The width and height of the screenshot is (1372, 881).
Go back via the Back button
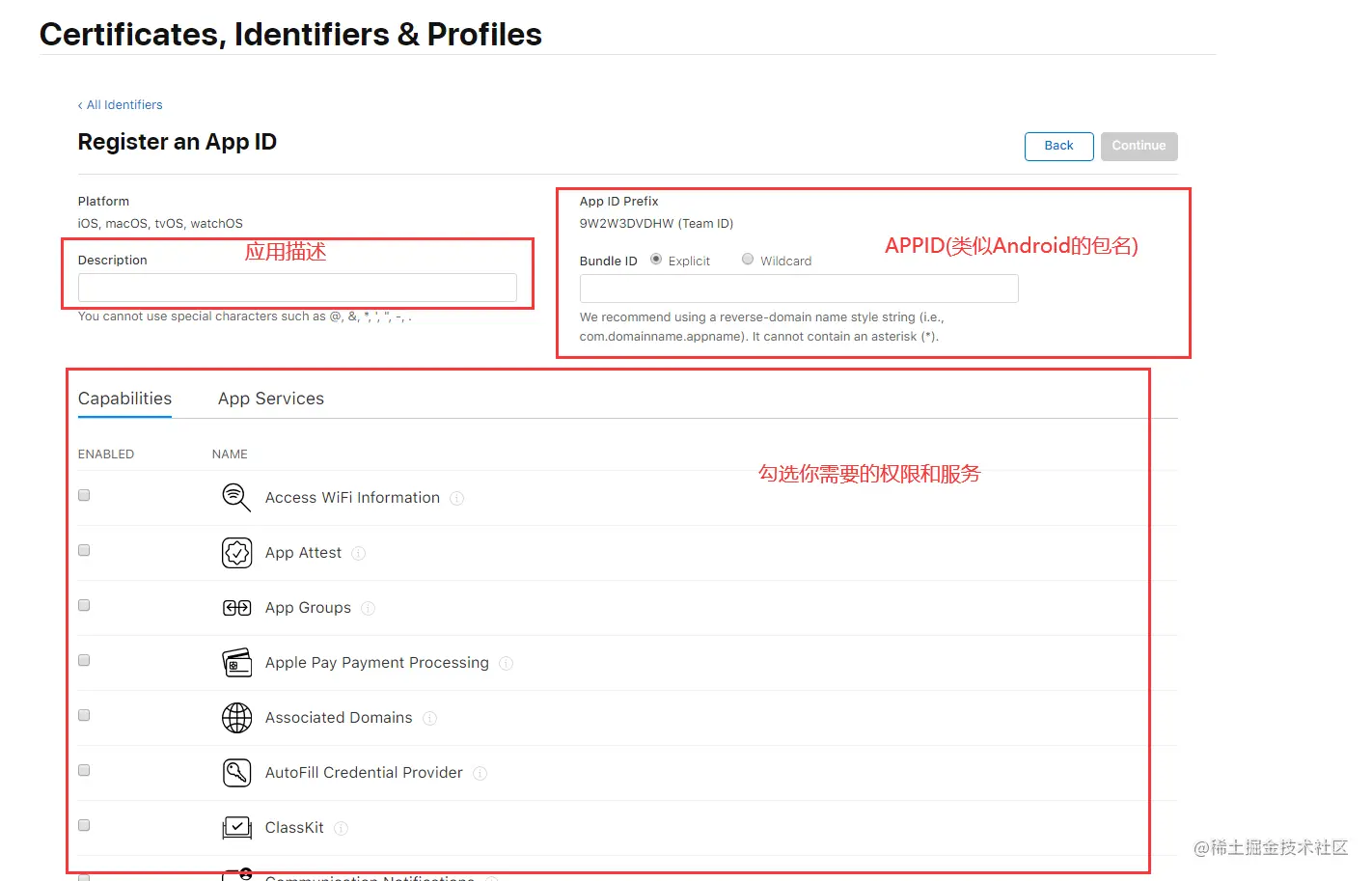tap(1058, 146)
